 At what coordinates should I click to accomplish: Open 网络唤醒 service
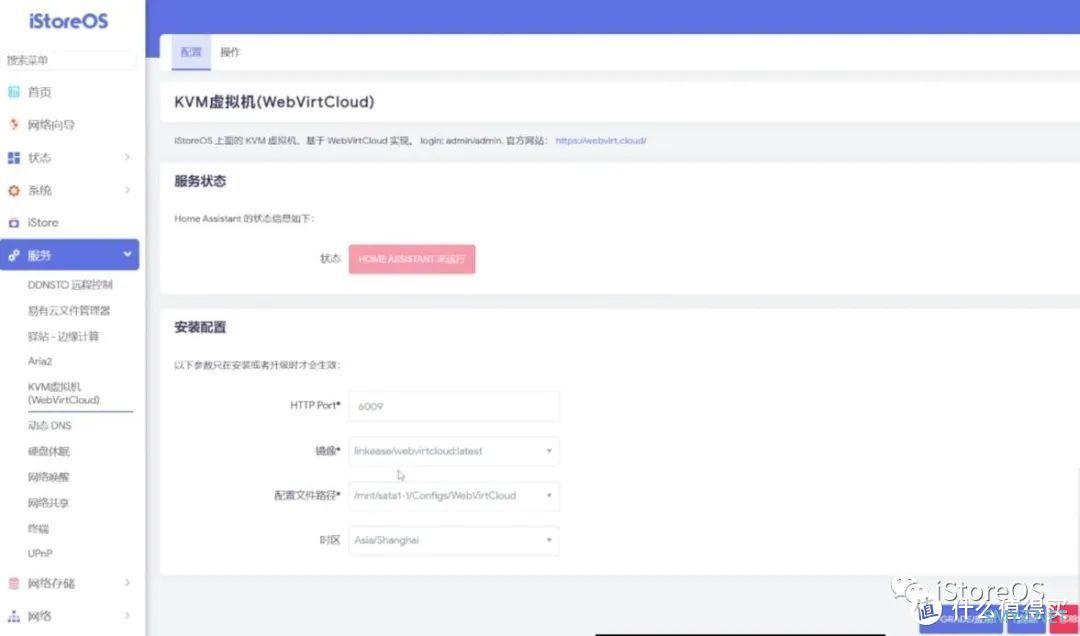click(x=48, y=478)
